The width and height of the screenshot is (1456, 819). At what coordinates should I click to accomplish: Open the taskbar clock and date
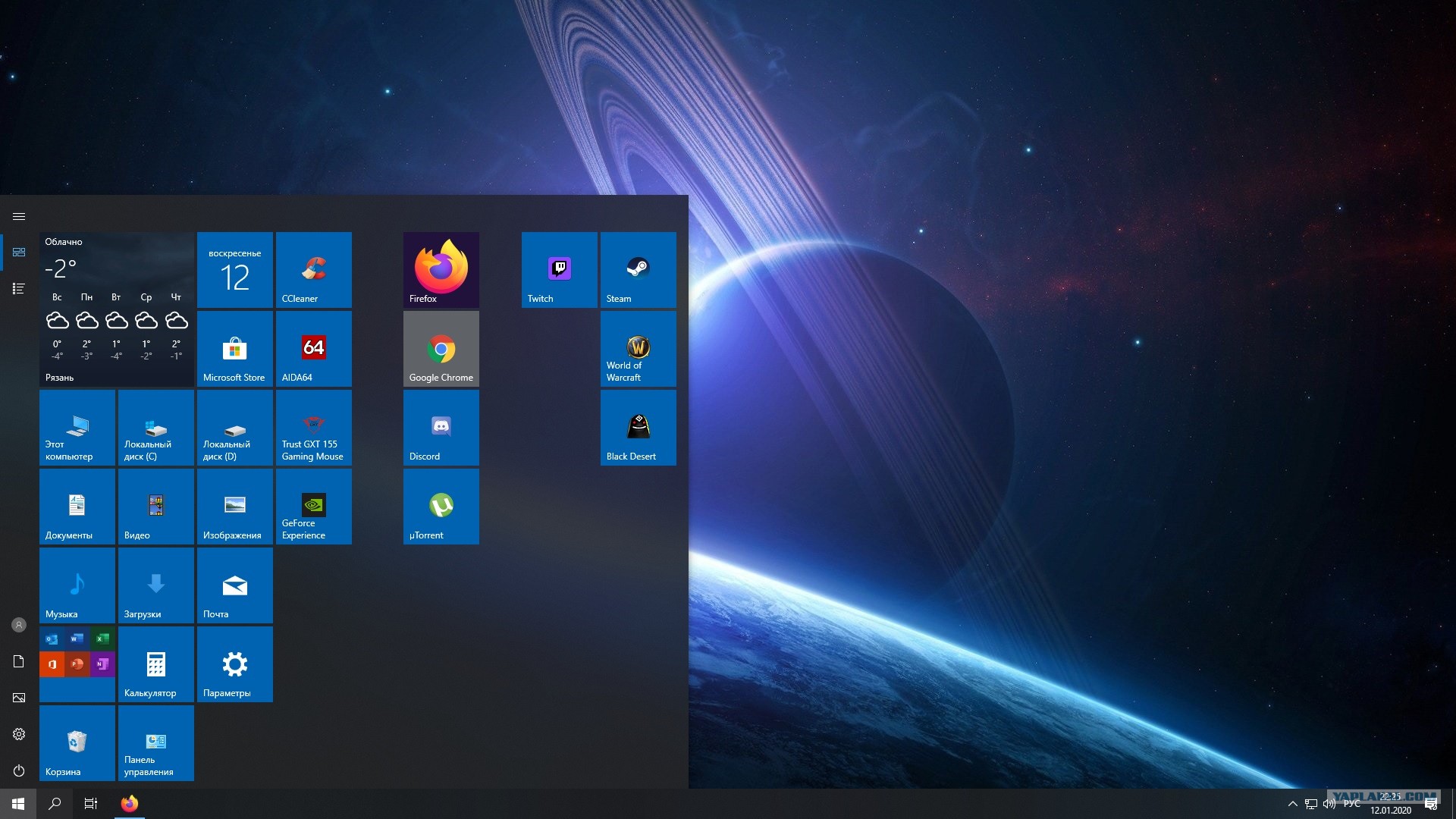pos(1391,804)
